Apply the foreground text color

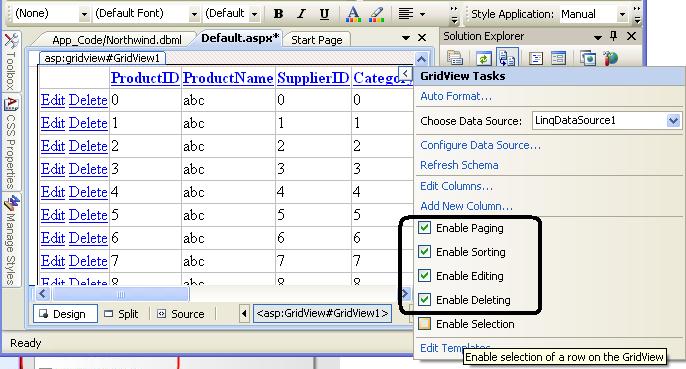pyautogui.click(x=353, y=14)
